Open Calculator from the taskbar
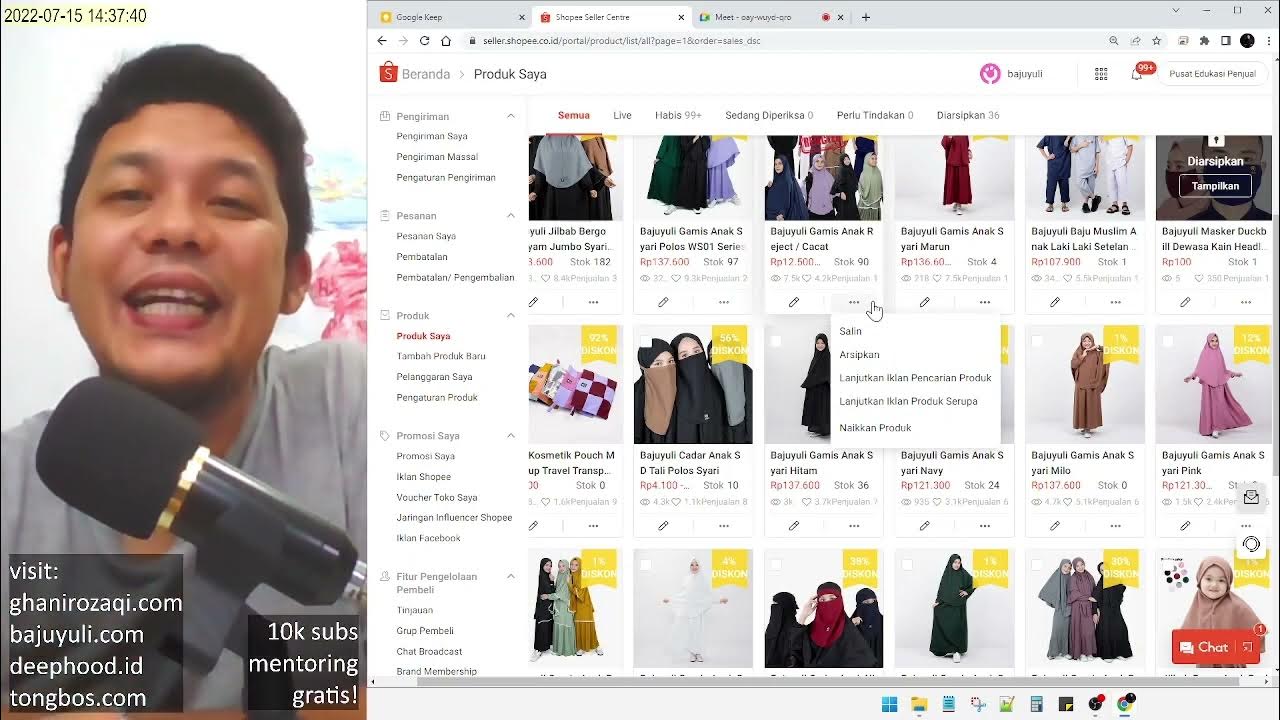1280x720 pixels. coord(1036,705)
